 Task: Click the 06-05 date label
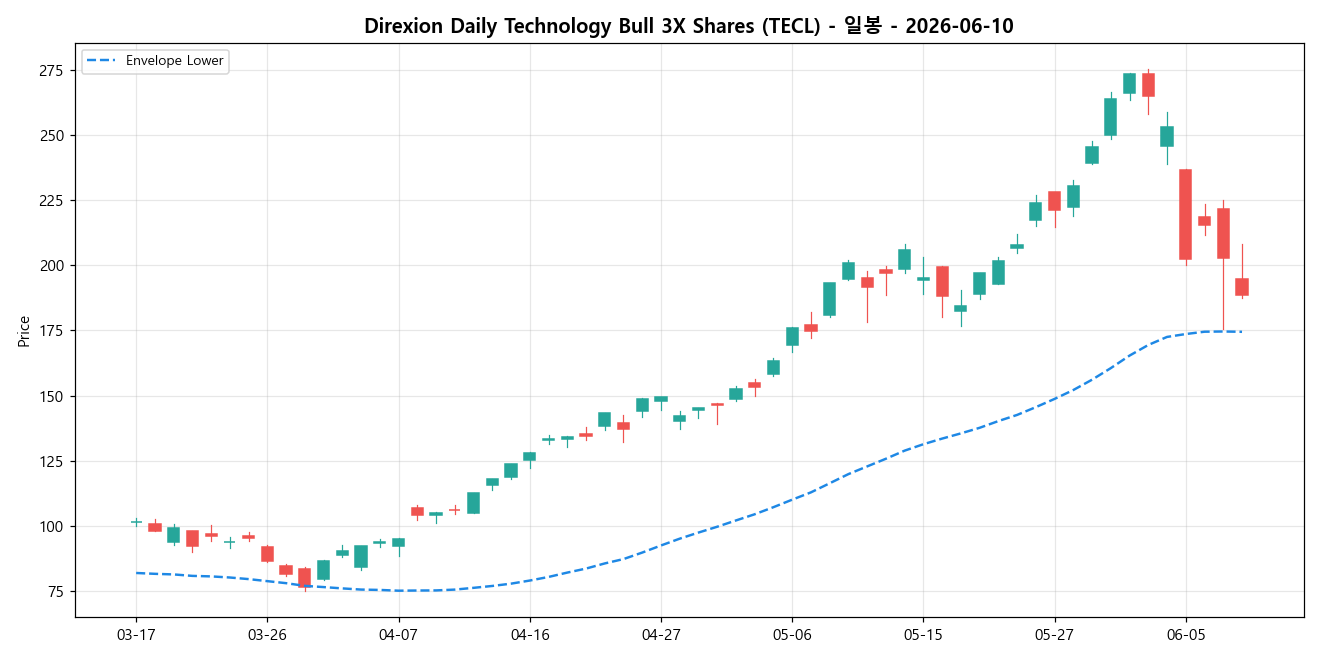tap(1186, 634)
